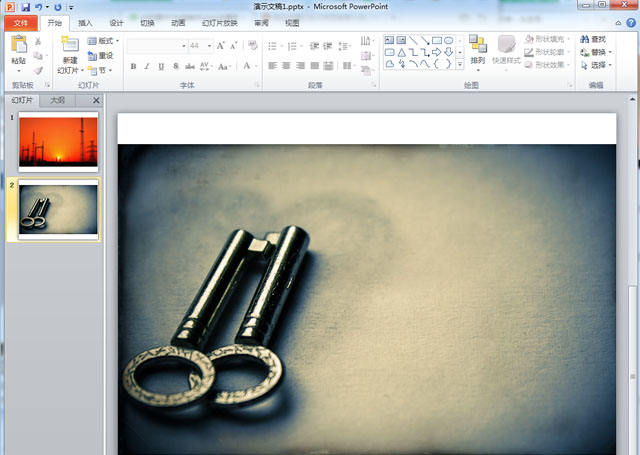Click the font color A button
The height and width of the screenshot is (455, 640).
pyautogui.click(x=247, y=66)
